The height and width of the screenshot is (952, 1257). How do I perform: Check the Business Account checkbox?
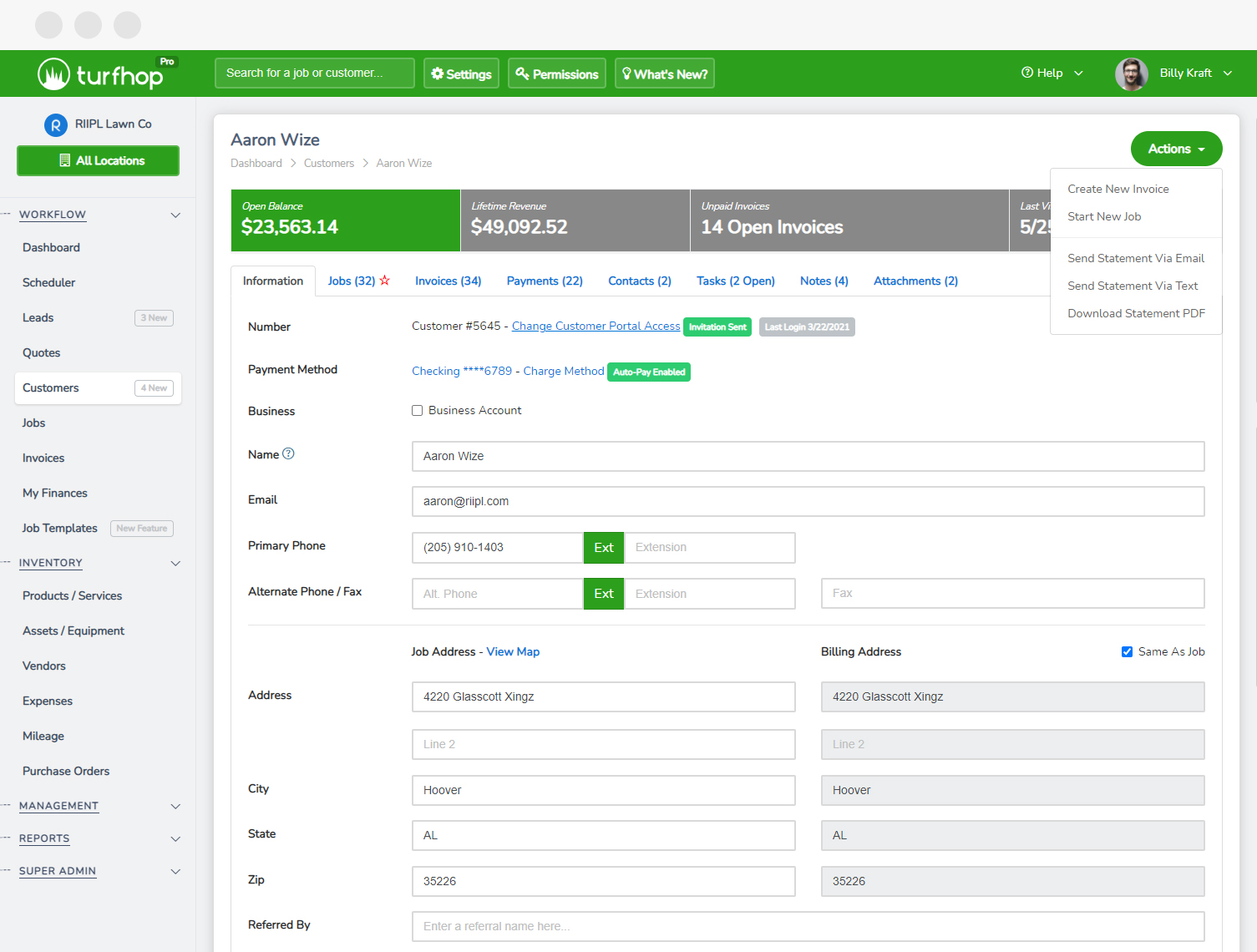click(x=418, y=411)
